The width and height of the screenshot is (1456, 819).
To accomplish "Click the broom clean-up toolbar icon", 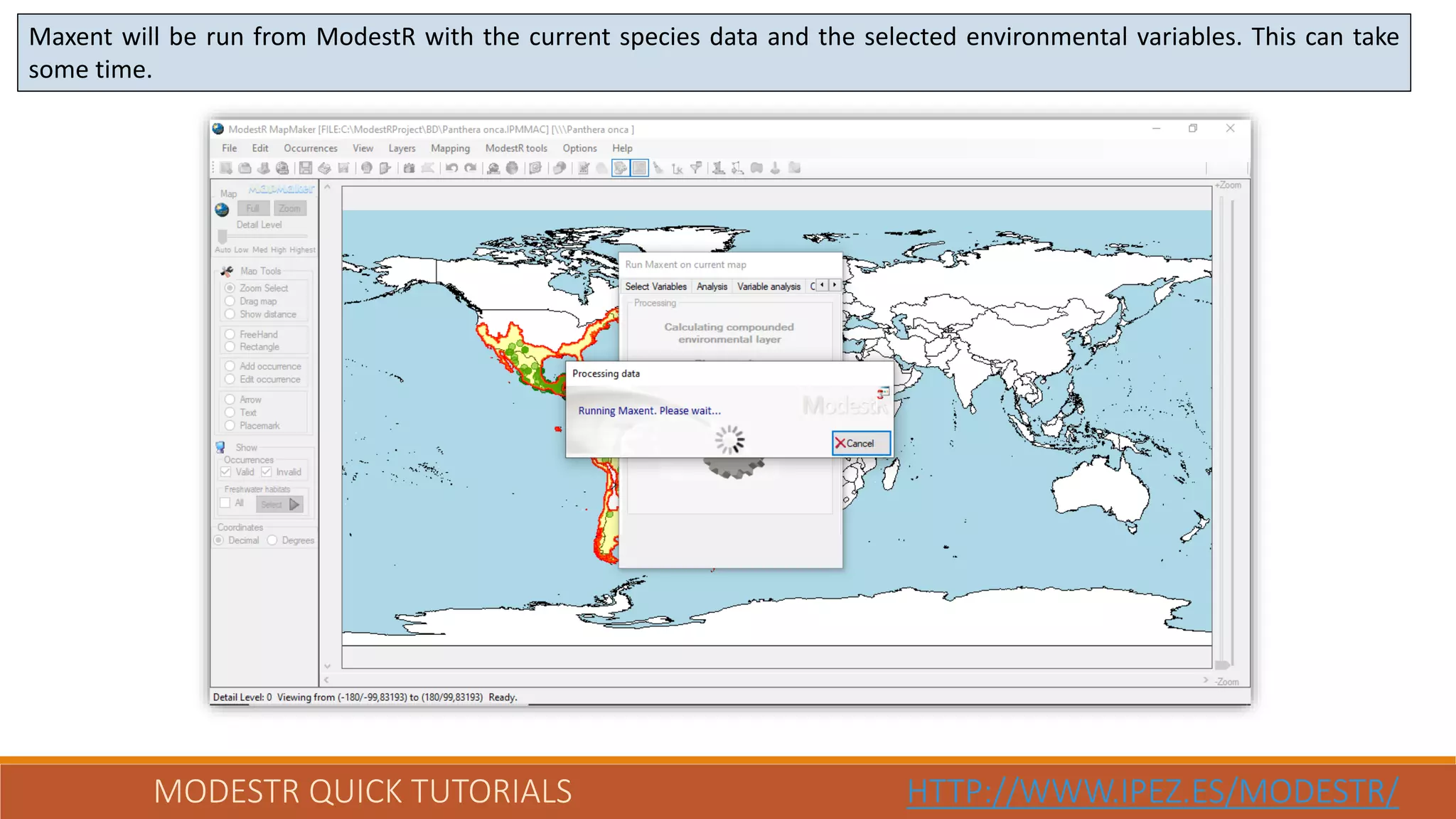I will [x=658, y=168].
